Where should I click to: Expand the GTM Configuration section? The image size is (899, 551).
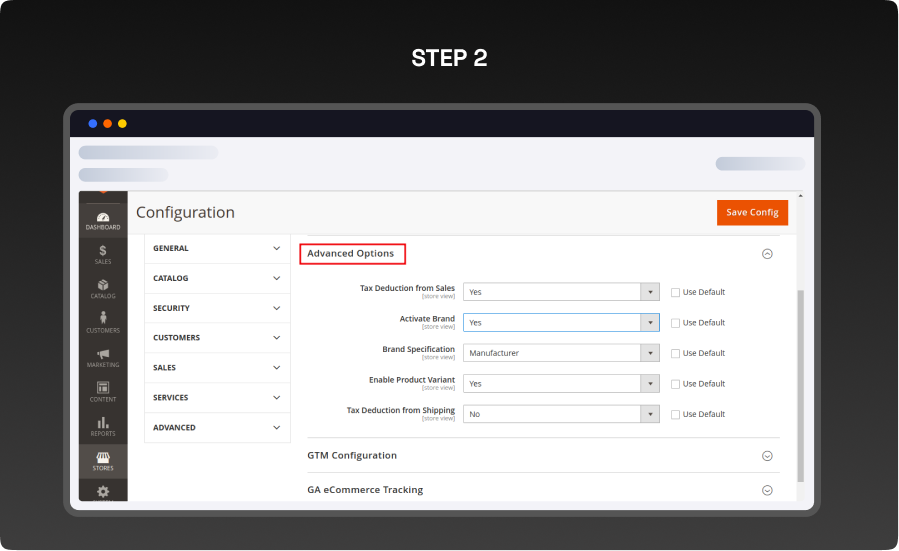click(767, 455)
